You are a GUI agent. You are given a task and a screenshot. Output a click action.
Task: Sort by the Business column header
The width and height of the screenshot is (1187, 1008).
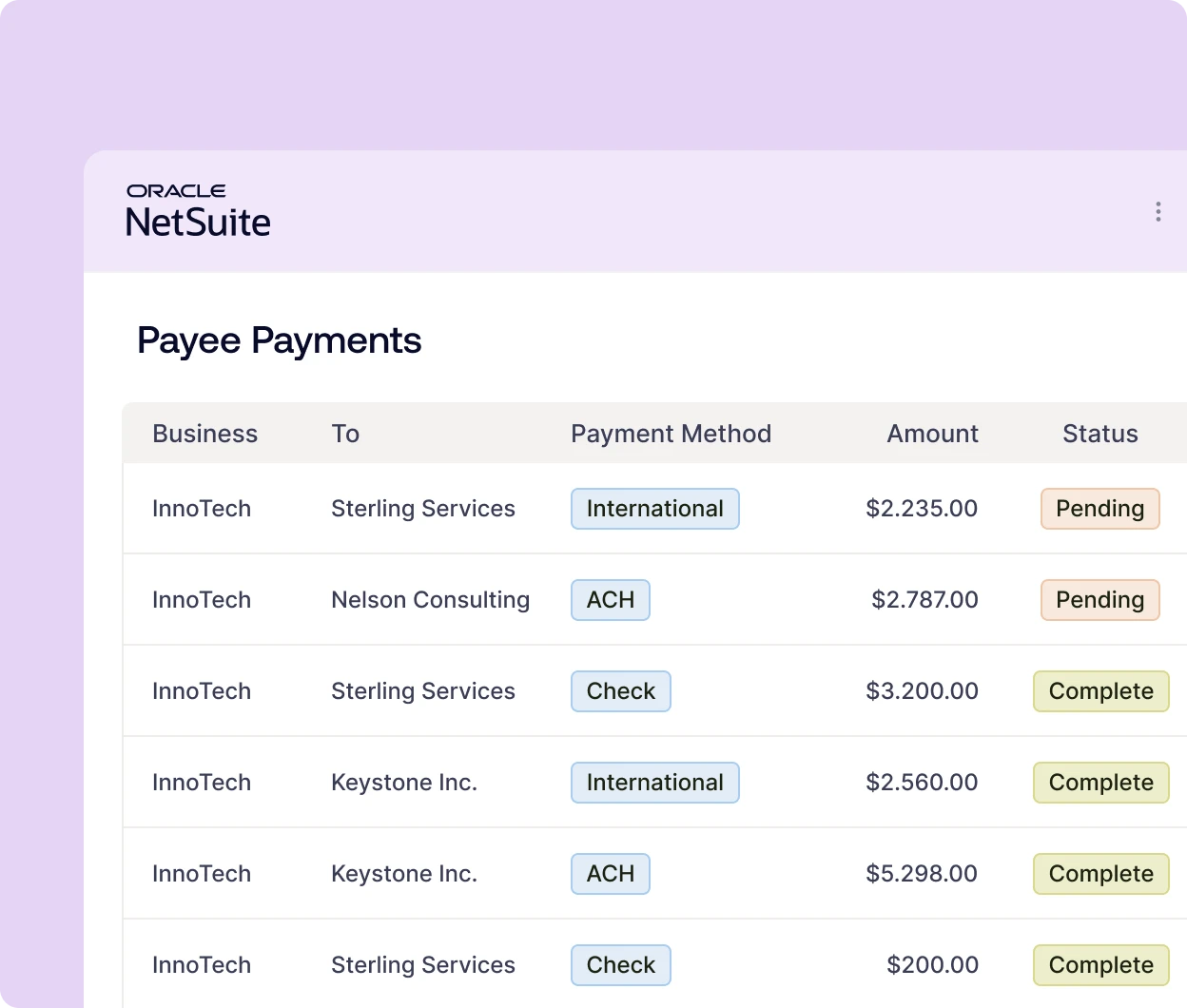click(x=204, y=434)
